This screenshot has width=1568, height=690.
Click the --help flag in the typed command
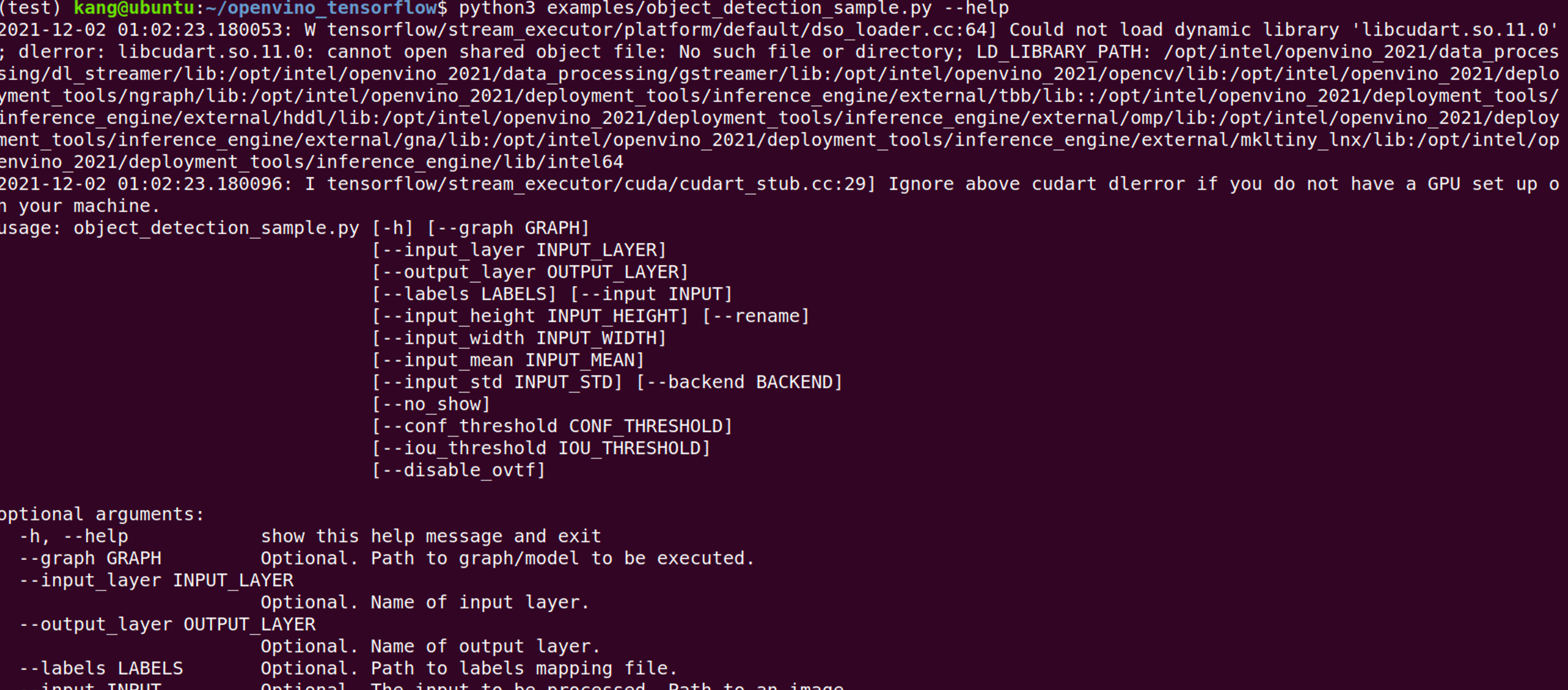[x=976, y=8]
